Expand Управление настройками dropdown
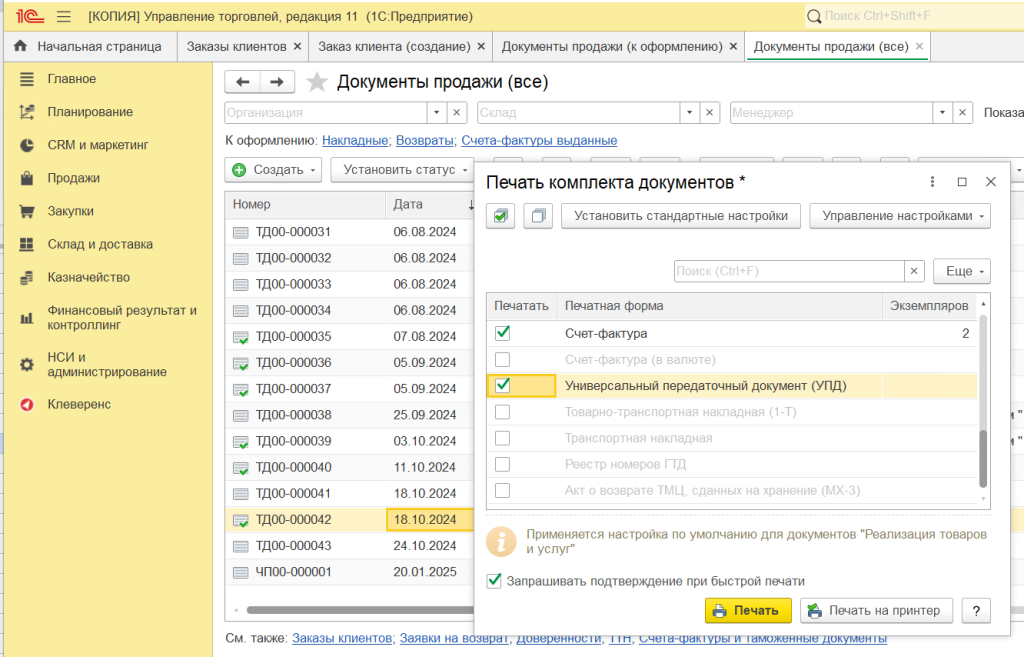1024x657 pixels. tap(900, 216)
